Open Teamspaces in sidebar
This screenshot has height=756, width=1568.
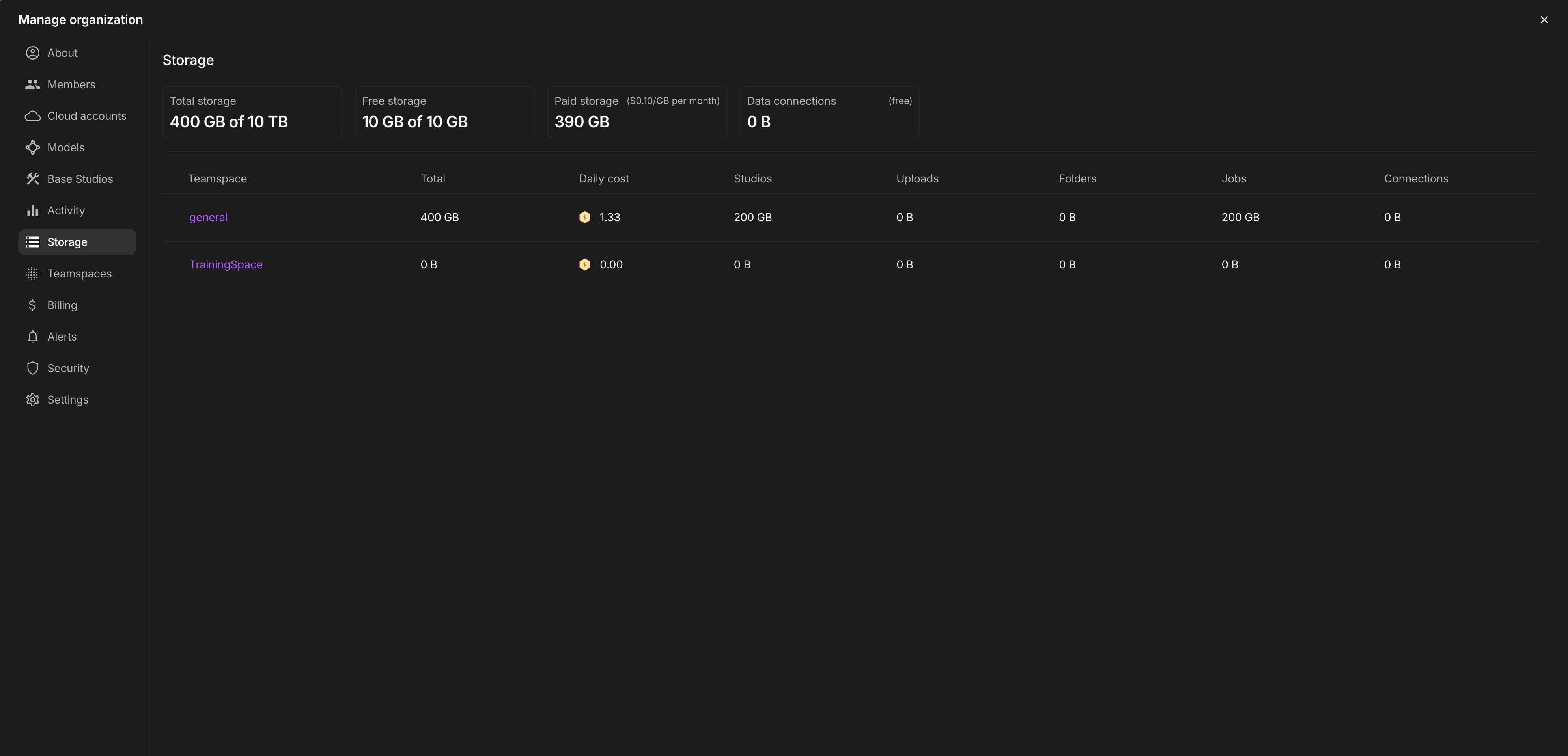77,274
